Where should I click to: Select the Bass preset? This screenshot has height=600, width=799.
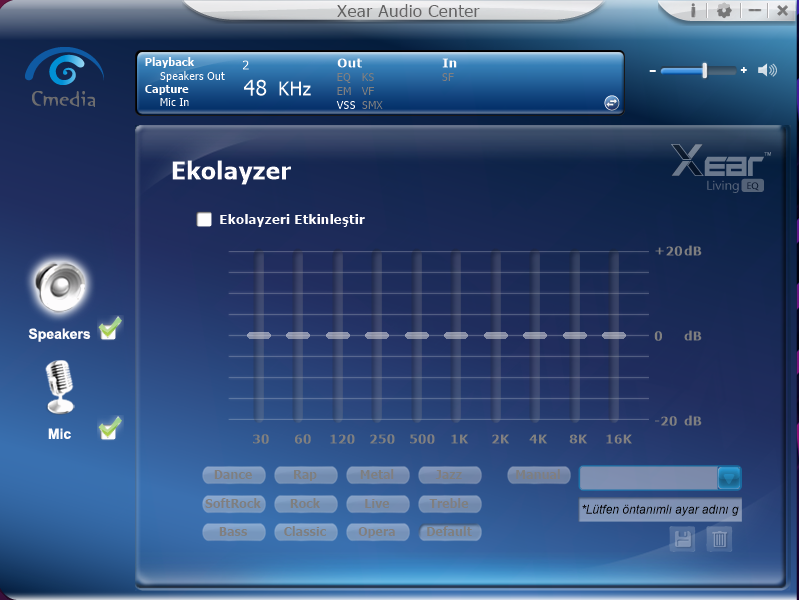233,532
